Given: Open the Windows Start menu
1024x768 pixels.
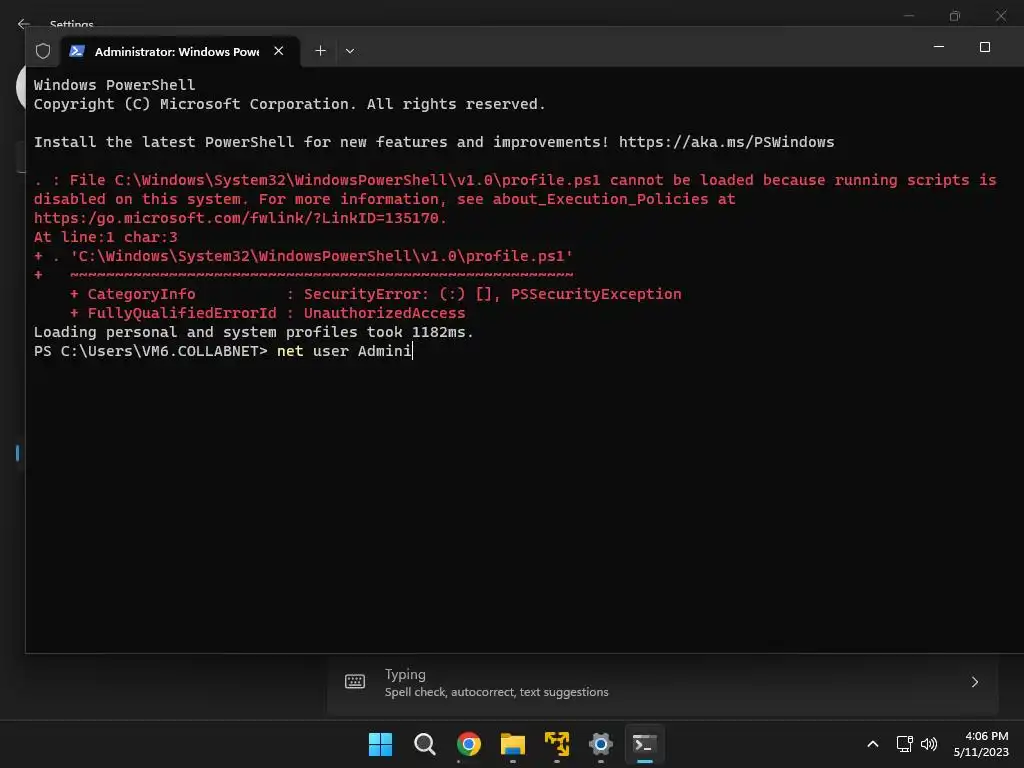Looking at the screenshot, I should point(380,744).
